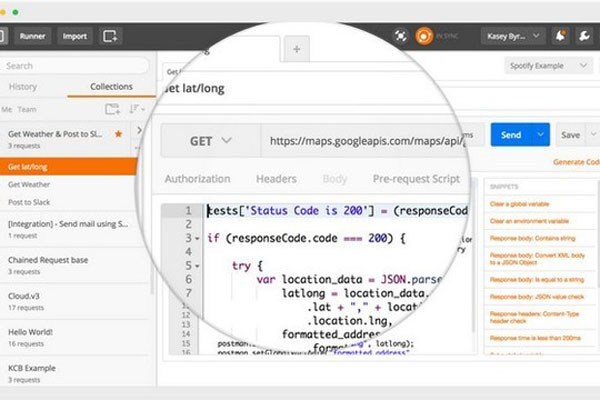Click the sort collections icon

(136, 108)
